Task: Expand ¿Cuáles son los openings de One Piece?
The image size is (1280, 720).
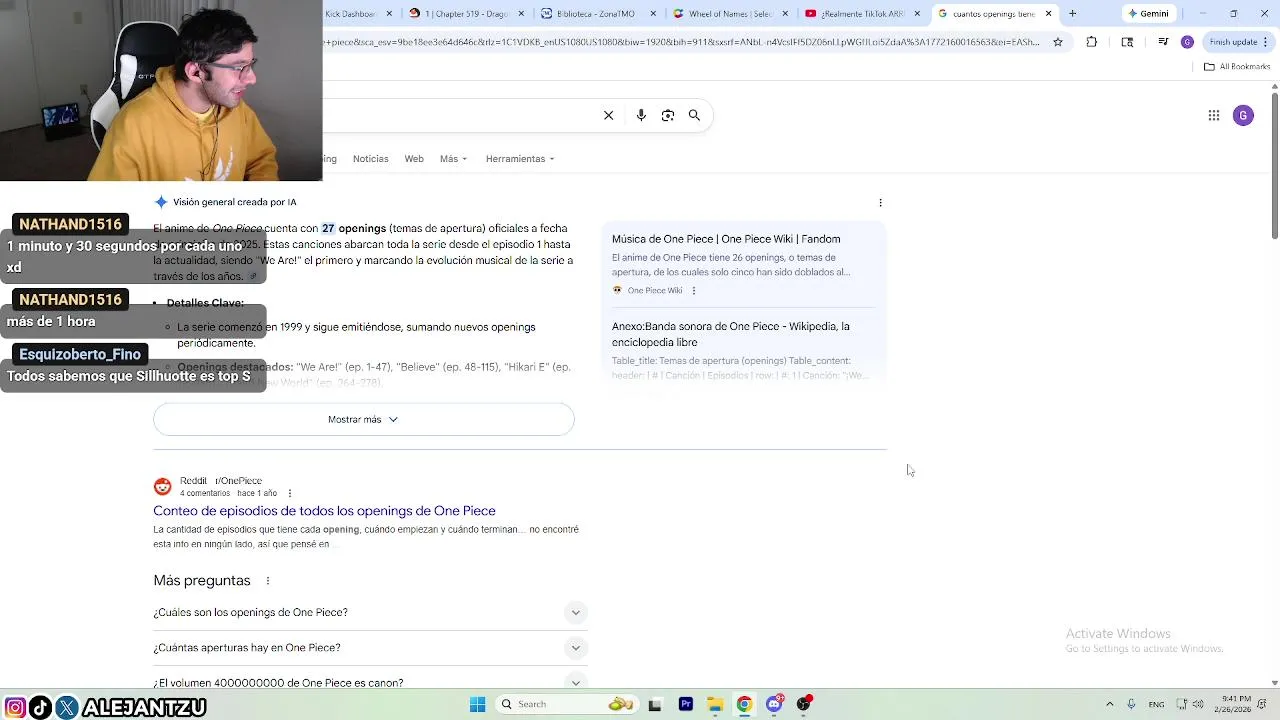Action: (370, 612)
